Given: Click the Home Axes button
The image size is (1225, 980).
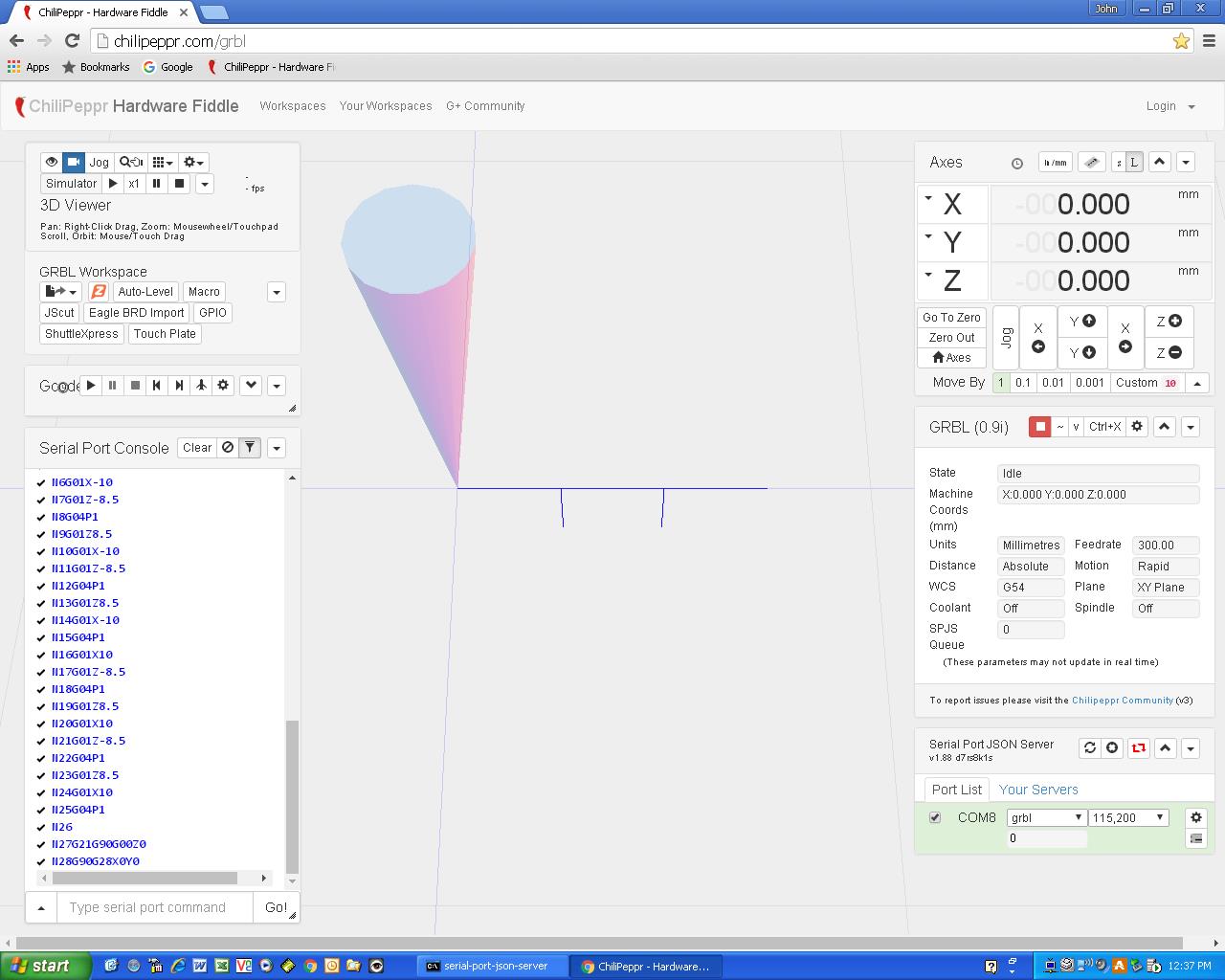Looking at the screenshot, I should point(951,358).
